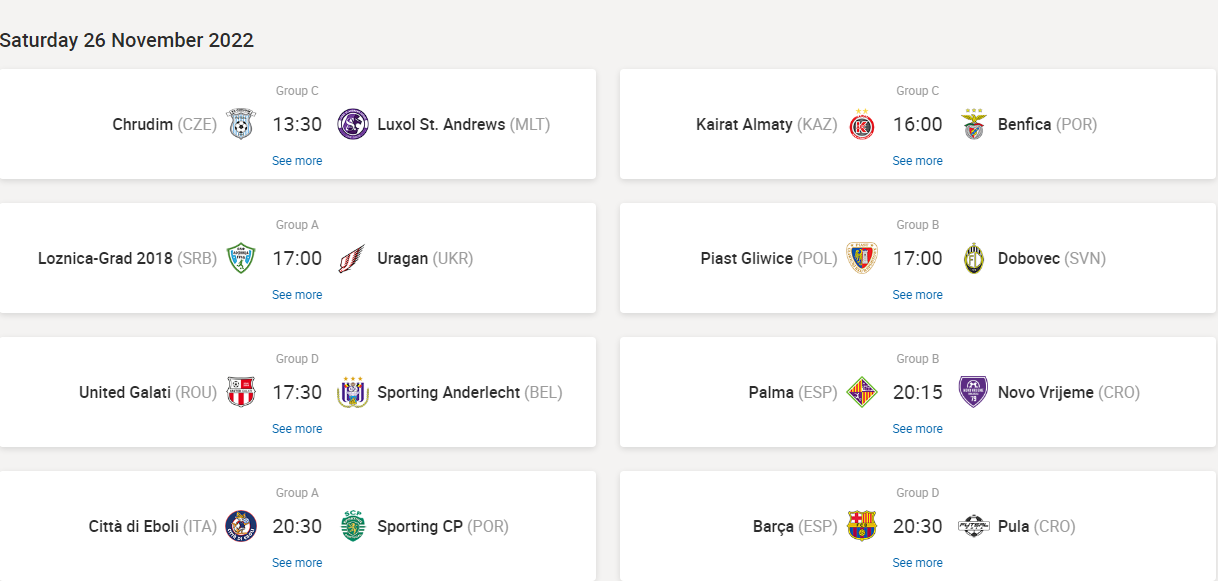Click the Novo Vrijeme club crest
The width and height of the screenshot is (1218, 581).
click(x=973, y=393)
